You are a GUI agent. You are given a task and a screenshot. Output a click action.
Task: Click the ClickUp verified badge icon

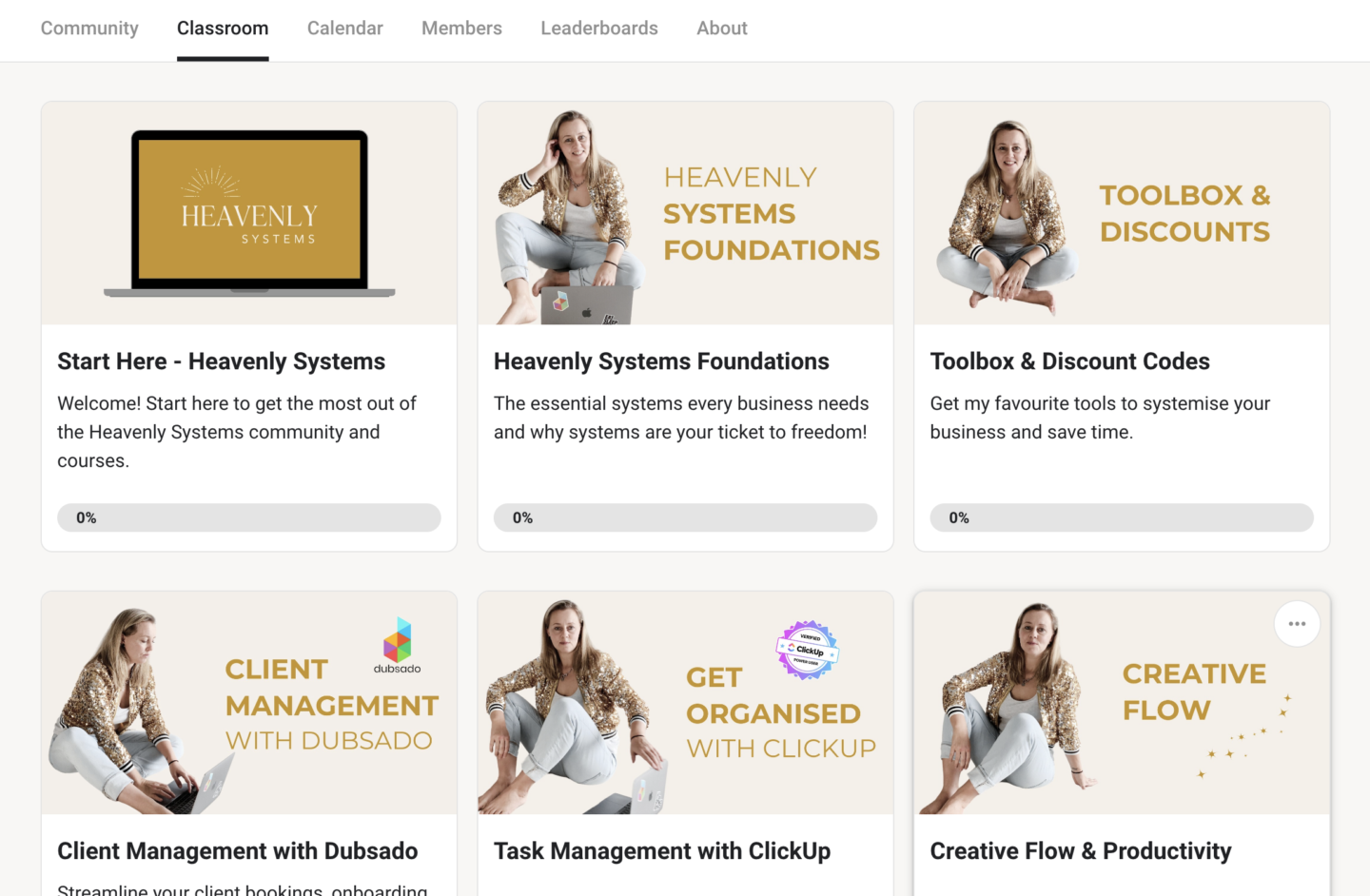(808, 651)
